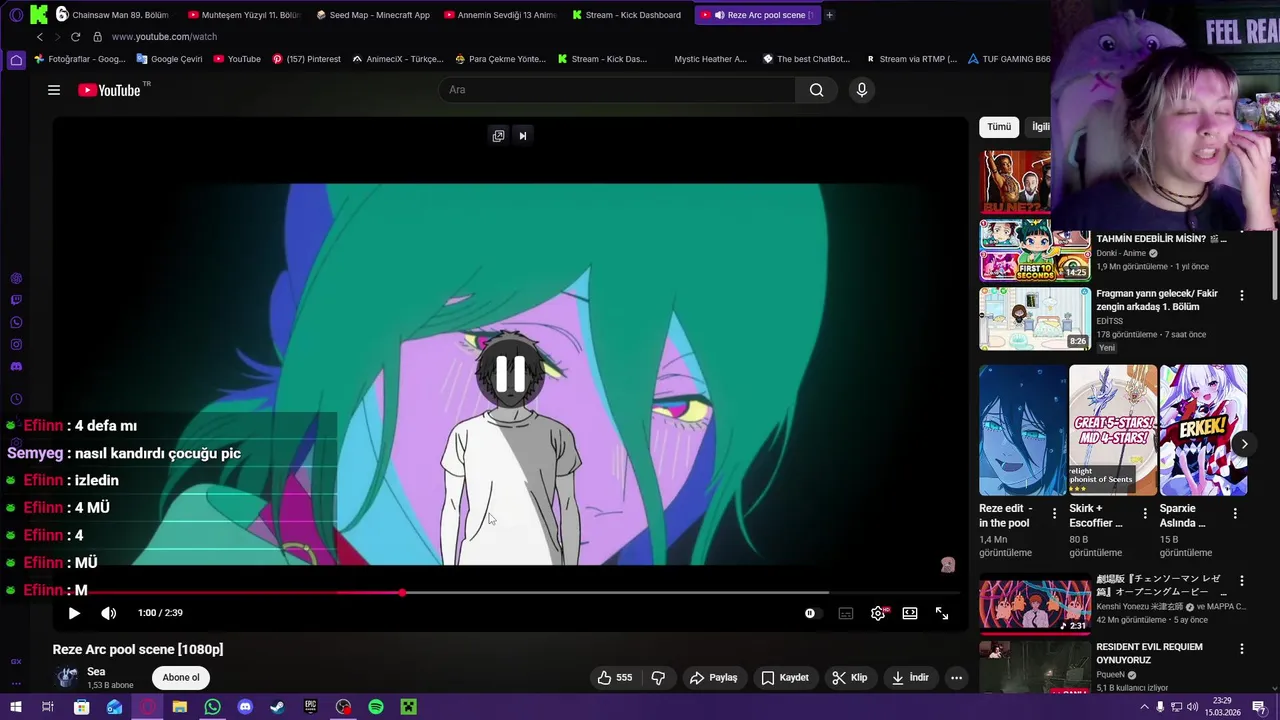This screenshot has height=720, width=1280.
Task: Go to the YouTube home logo
Action: coord(110,90)
